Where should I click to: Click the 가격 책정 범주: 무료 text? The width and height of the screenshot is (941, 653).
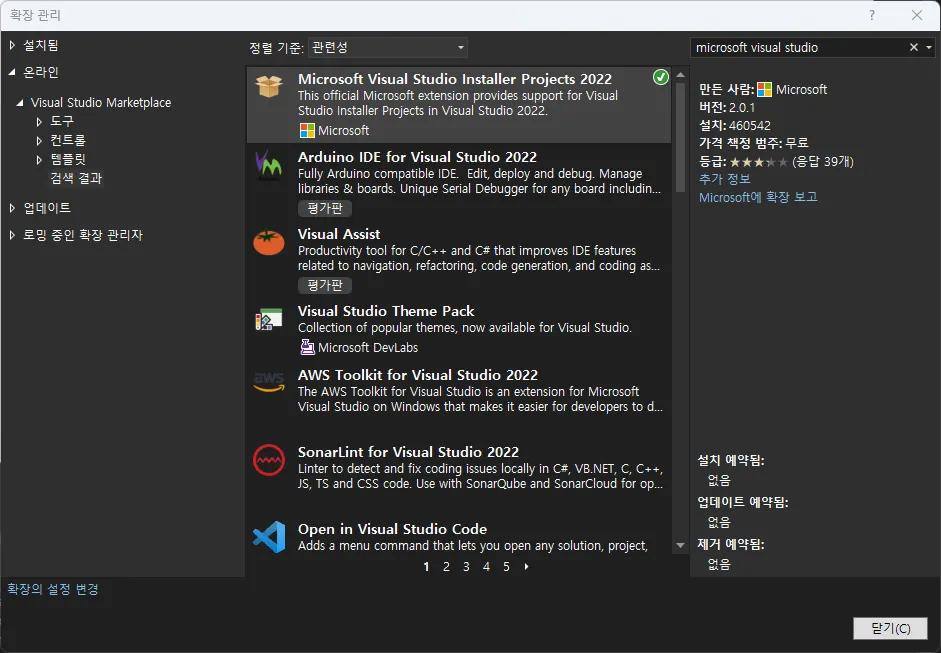click(754, 143)
